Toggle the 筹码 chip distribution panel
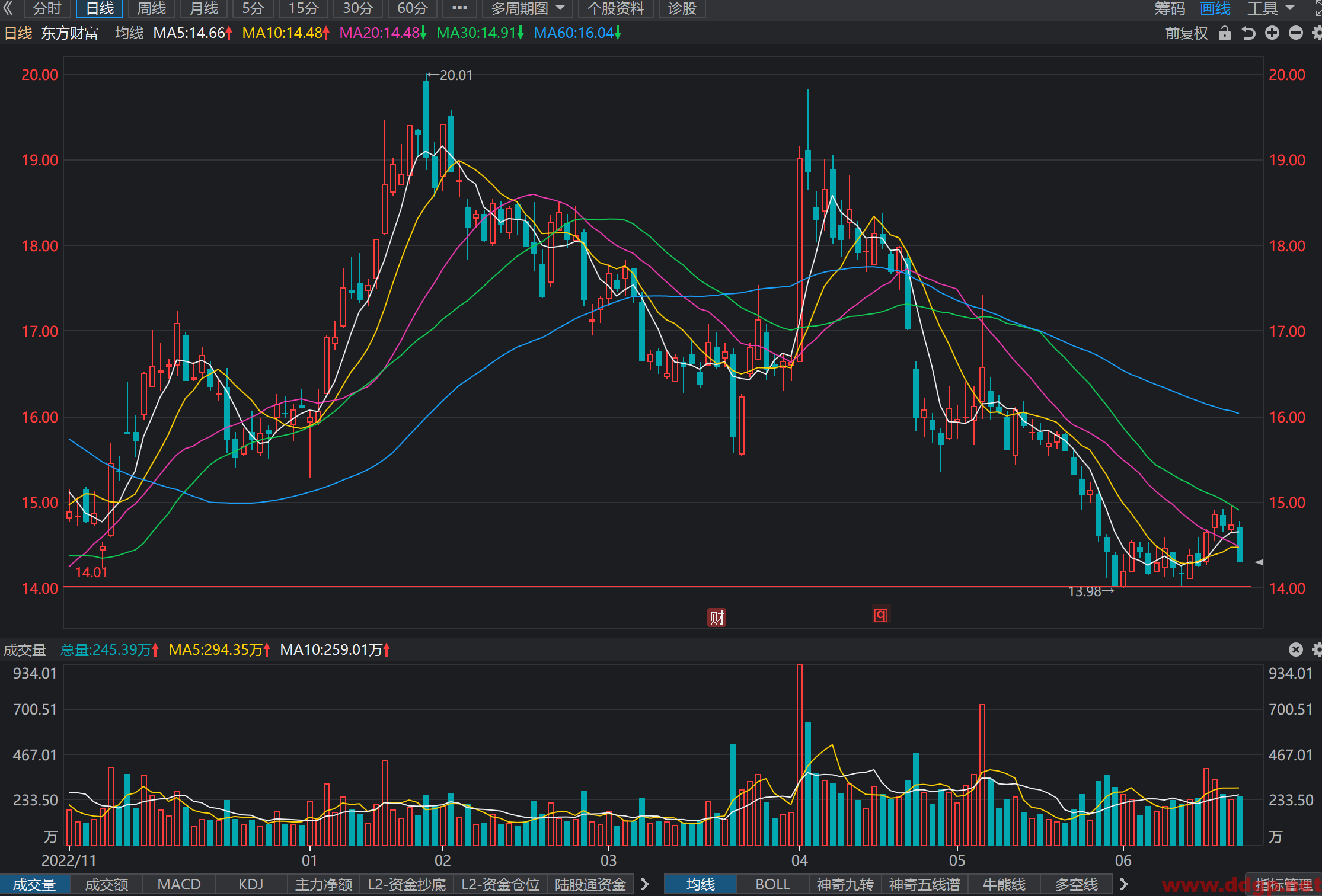Viewport: 1322px width, 896px height. pos(1169,8)
